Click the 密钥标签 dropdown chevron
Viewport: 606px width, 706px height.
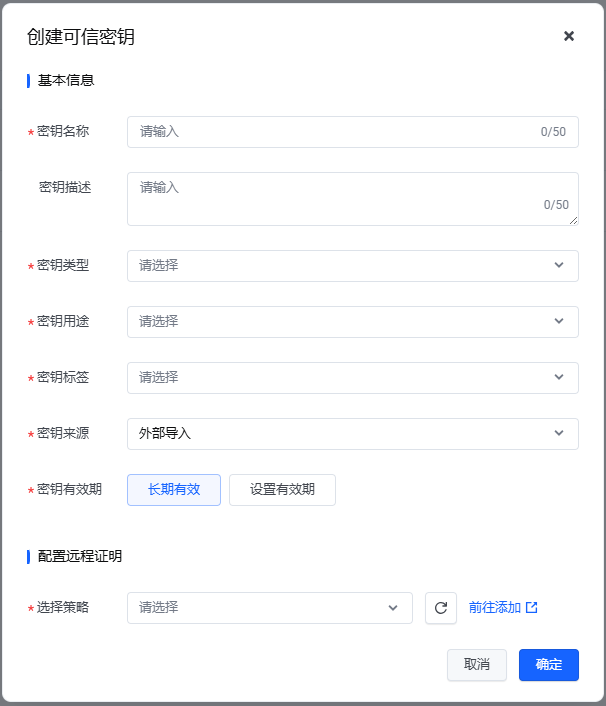[x=558, y=378]
